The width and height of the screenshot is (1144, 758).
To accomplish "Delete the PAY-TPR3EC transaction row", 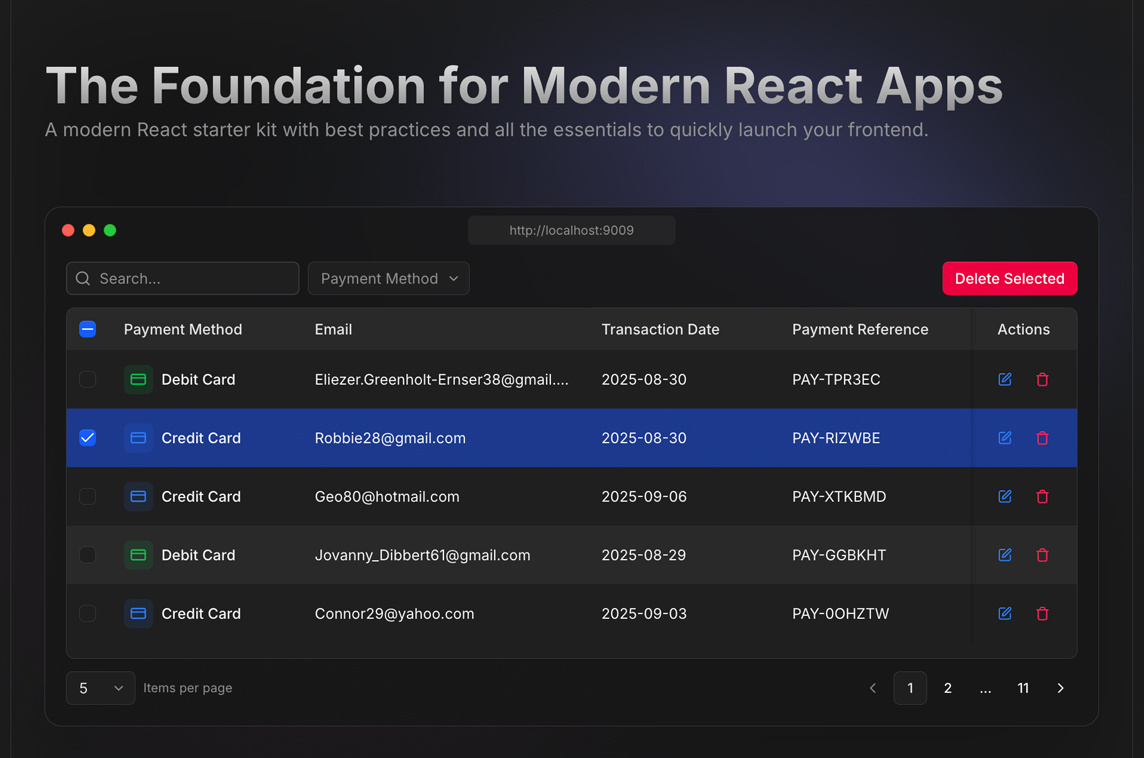I will (1042, 380).
